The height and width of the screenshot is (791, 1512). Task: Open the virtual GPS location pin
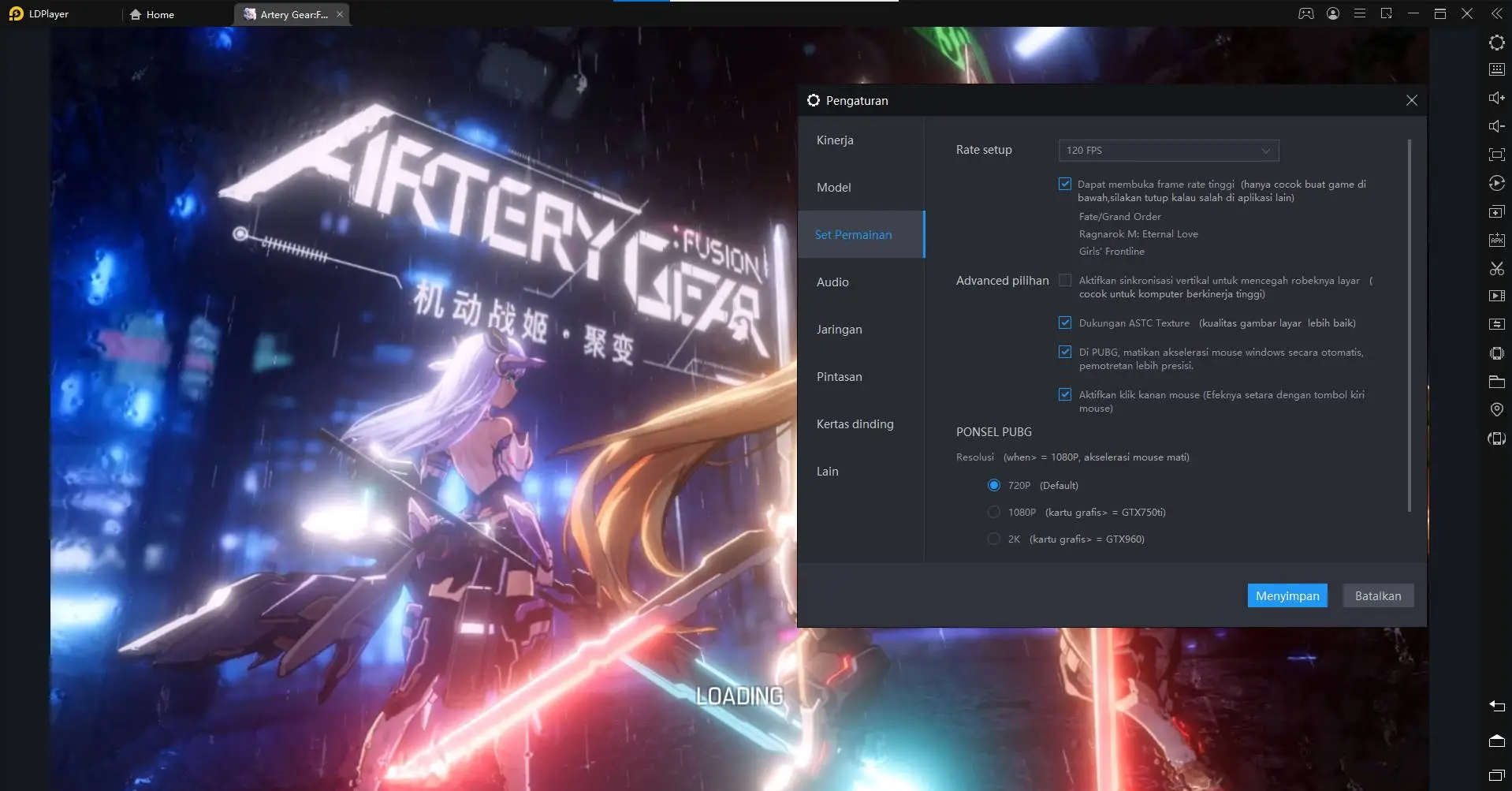click(1496, 409)
